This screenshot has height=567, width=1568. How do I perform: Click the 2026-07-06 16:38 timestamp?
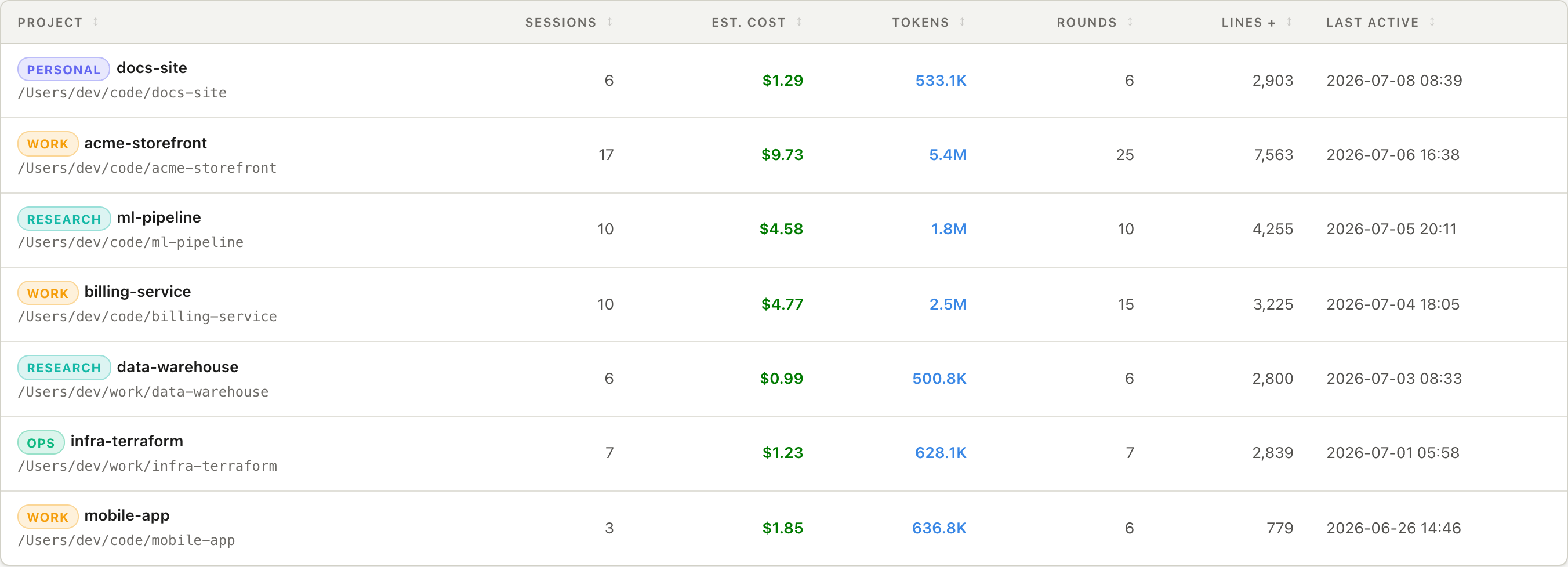pos(1393,155)
